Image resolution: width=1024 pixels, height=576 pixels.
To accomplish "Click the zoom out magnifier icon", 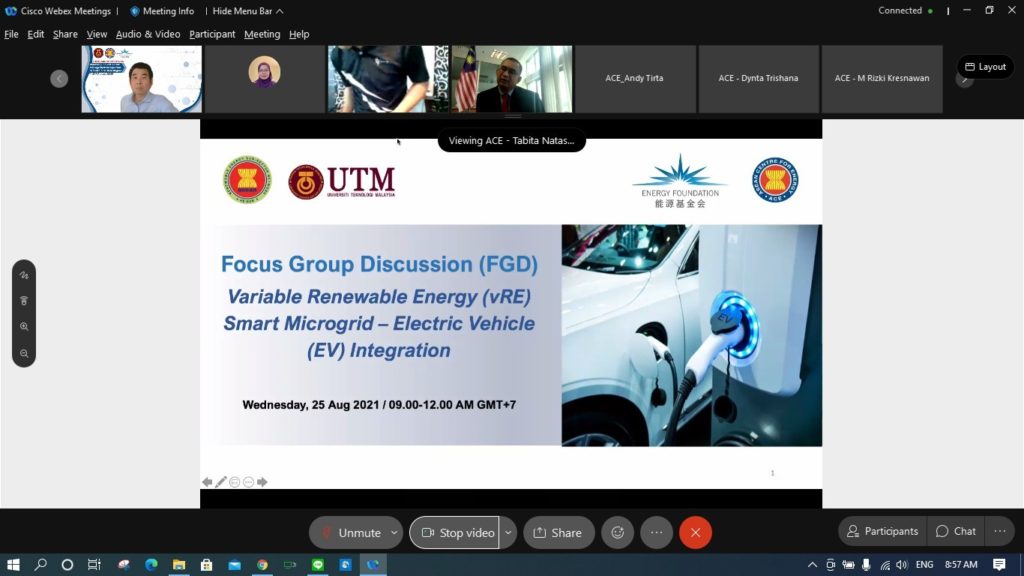I will point(24,353).
